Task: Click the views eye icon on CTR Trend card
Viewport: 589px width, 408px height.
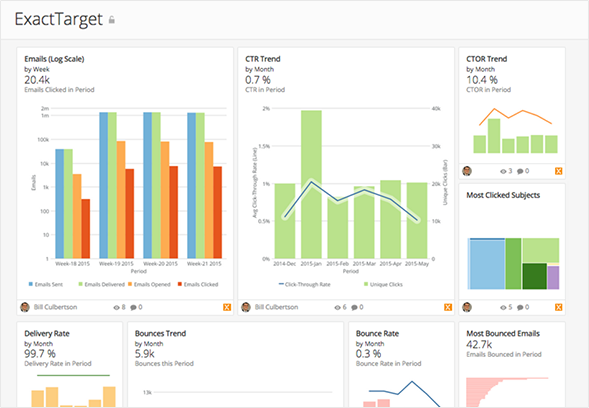Action: click(337, 307)
